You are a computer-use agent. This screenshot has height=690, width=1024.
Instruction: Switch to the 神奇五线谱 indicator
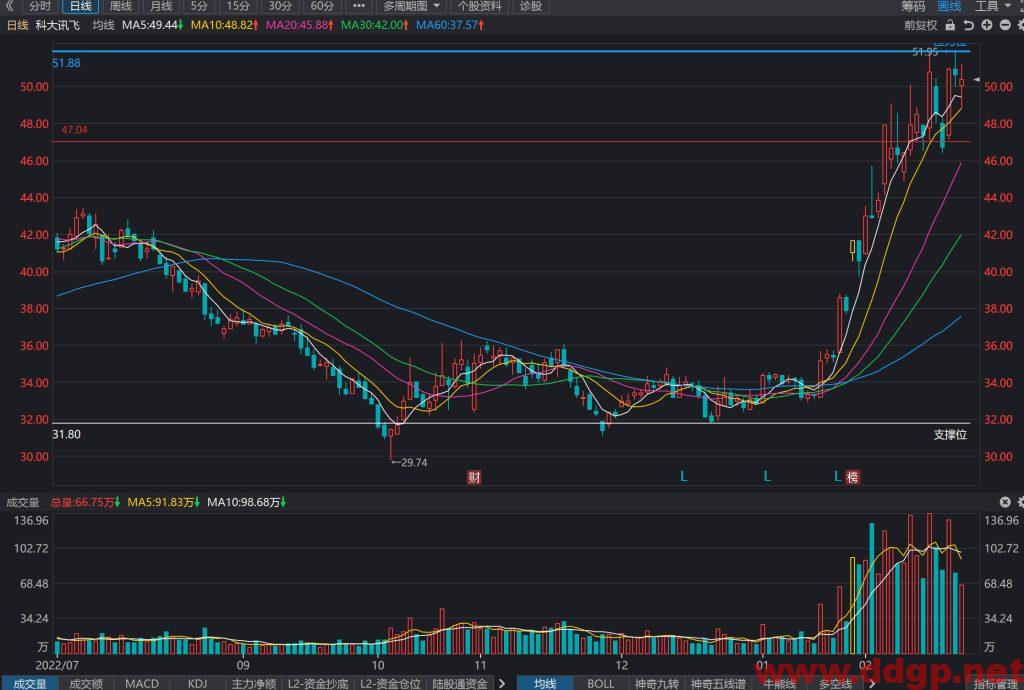pyautogui.click(x=718, y=683)
